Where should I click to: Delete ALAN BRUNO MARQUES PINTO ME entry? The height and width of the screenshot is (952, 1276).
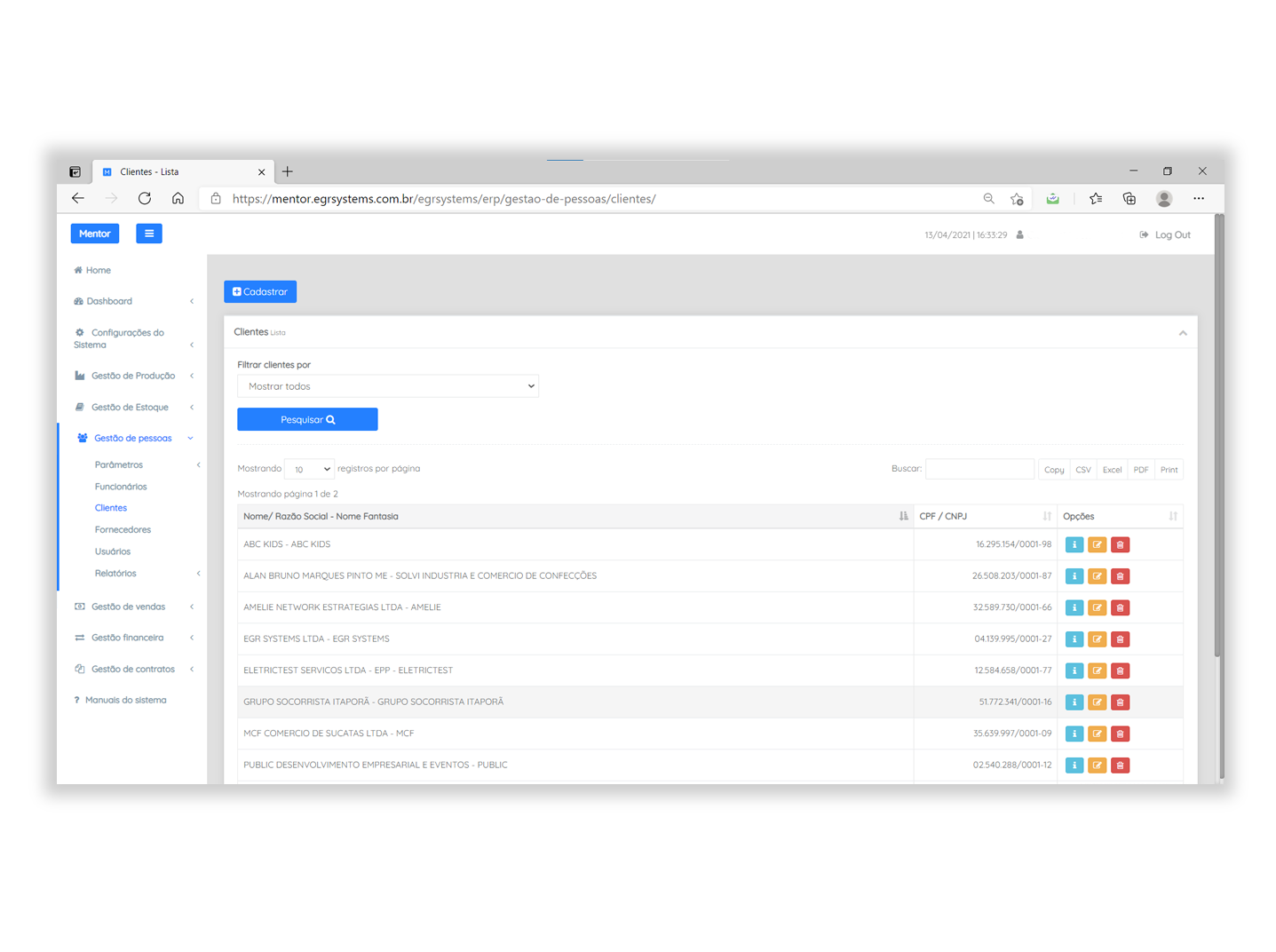tap(1120, 576)
